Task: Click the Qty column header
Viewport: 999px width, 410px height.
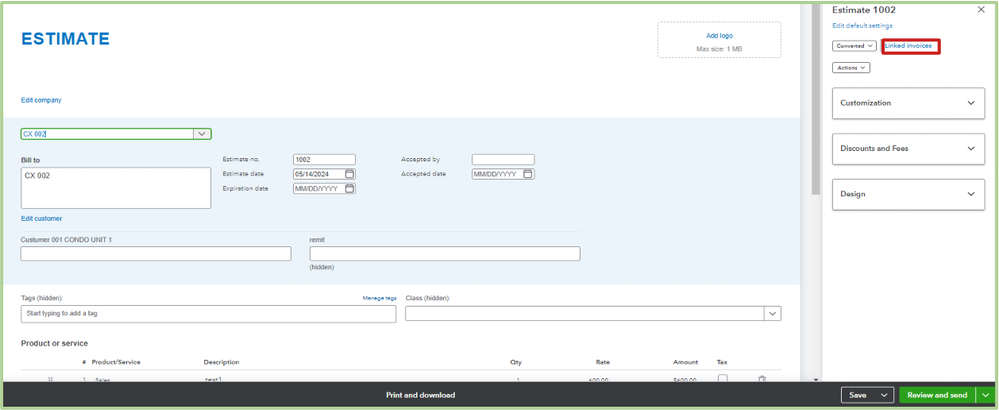Action: coord(515,362)
